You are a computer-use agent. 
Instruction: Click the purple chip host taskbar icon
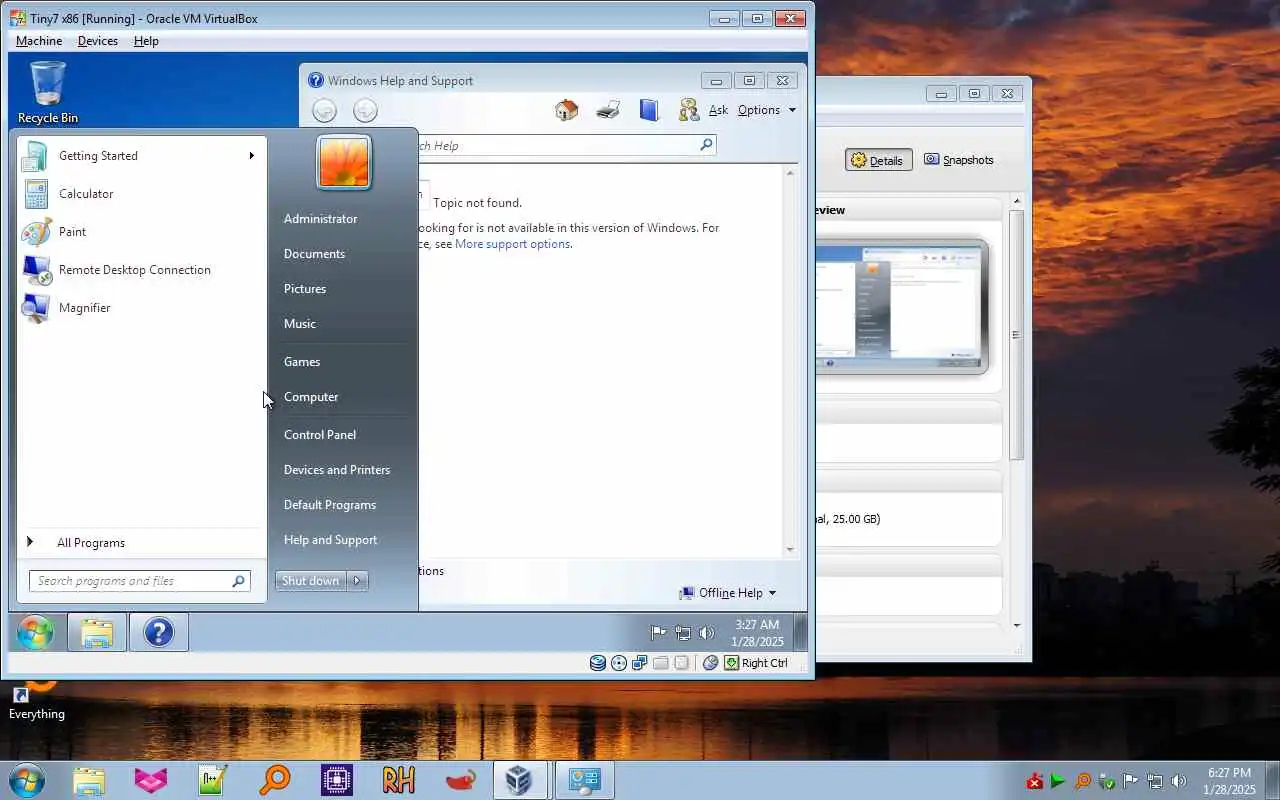tap(336, 780)
